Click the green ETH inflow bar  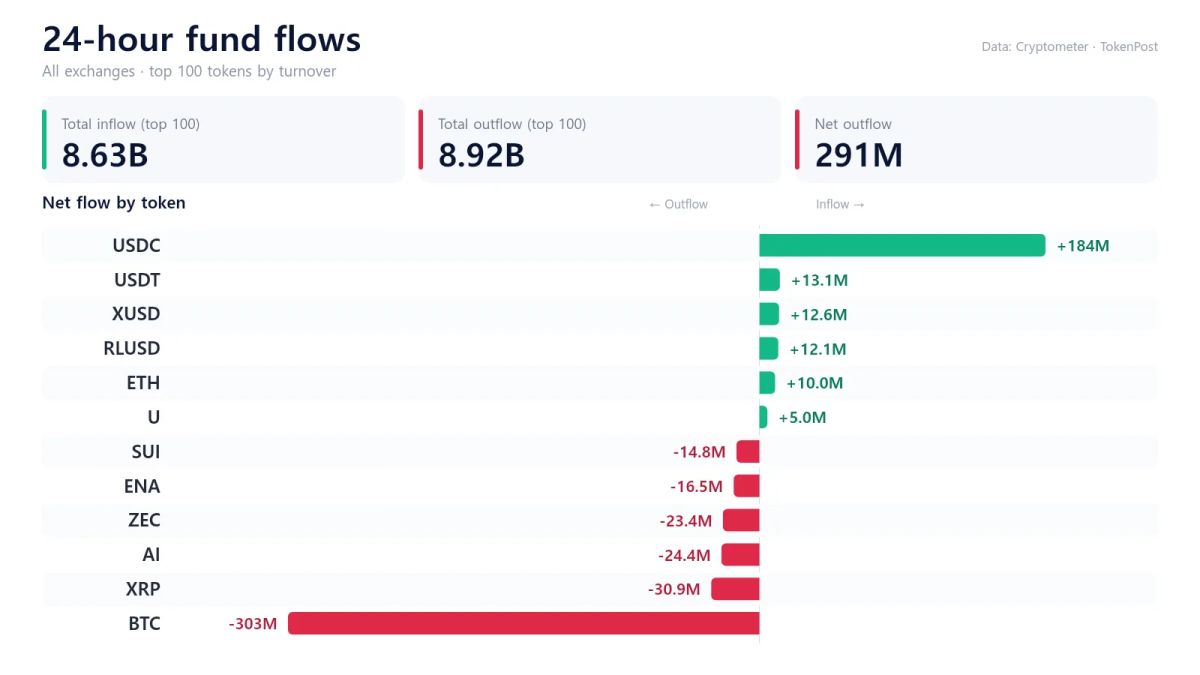pos(767,383)
